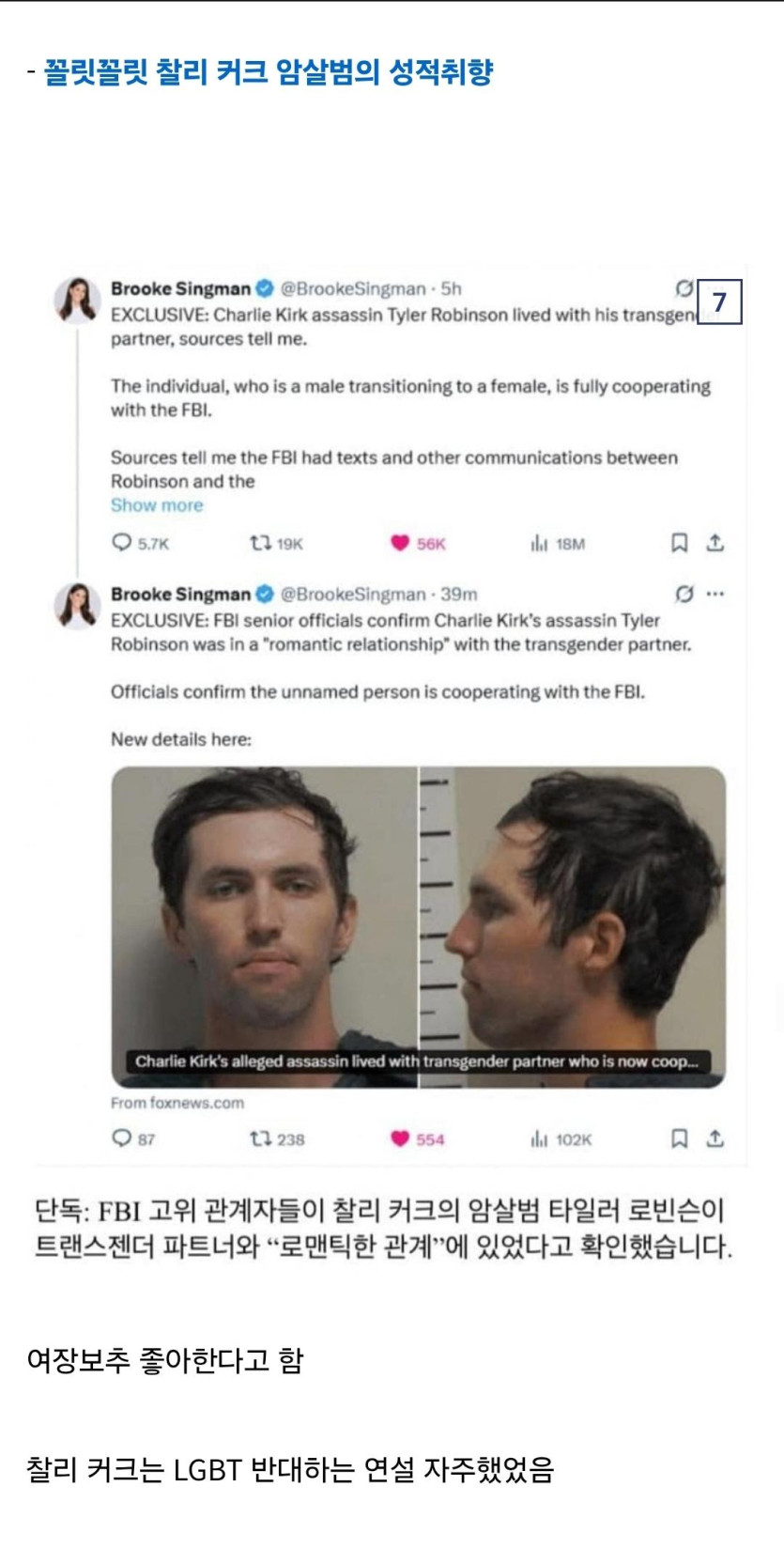Bookmark the second tweet
The image size is (784, 1548).
coord(679,1138)
